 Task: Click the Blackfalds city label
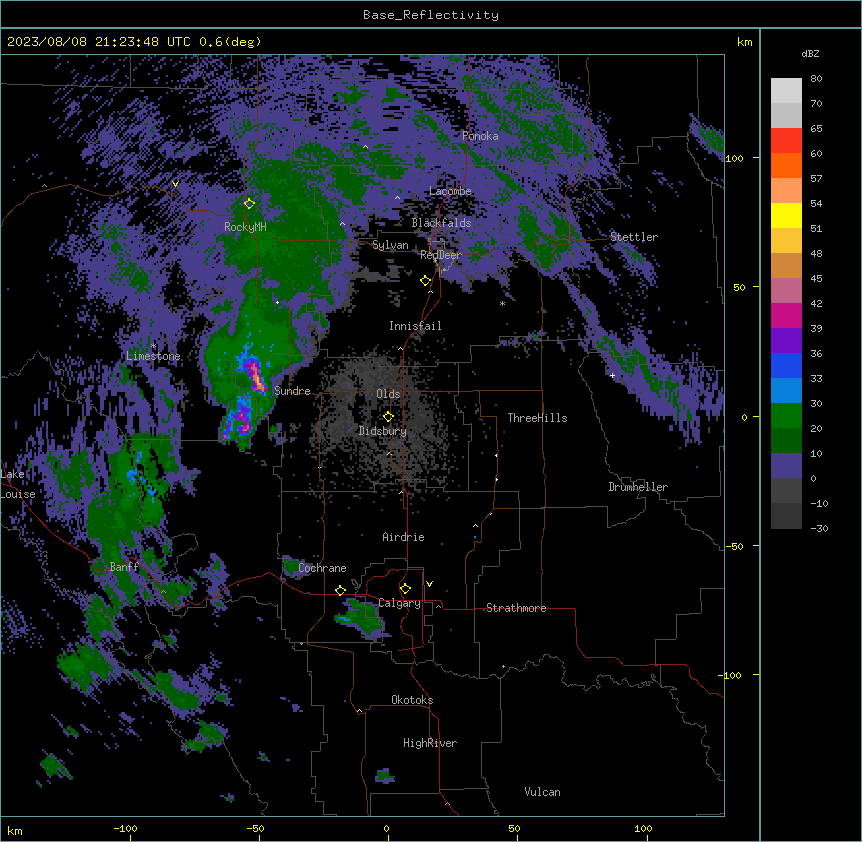[441, 223]
